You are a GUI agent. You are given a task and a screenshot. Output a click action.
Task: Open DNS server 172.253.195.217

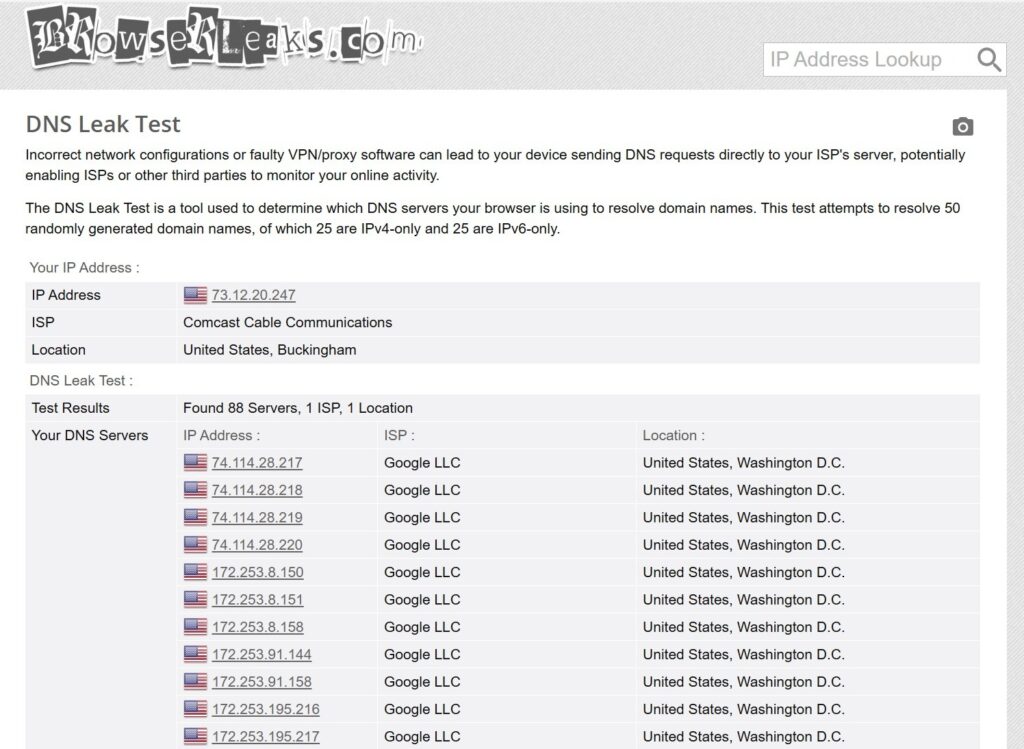click(x=265, y=737)
